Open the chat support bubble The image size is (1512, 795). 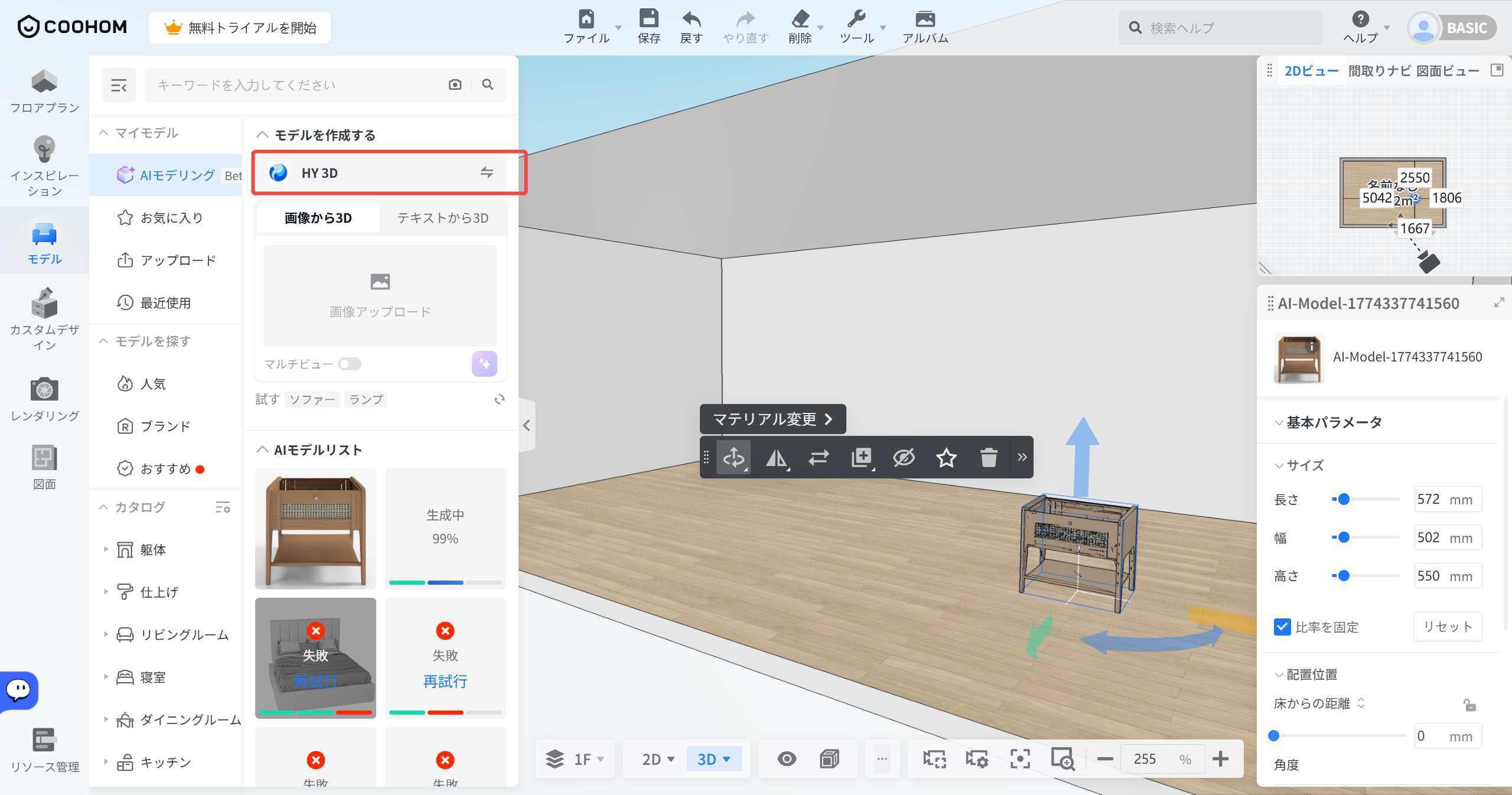(x=18, y=689)
